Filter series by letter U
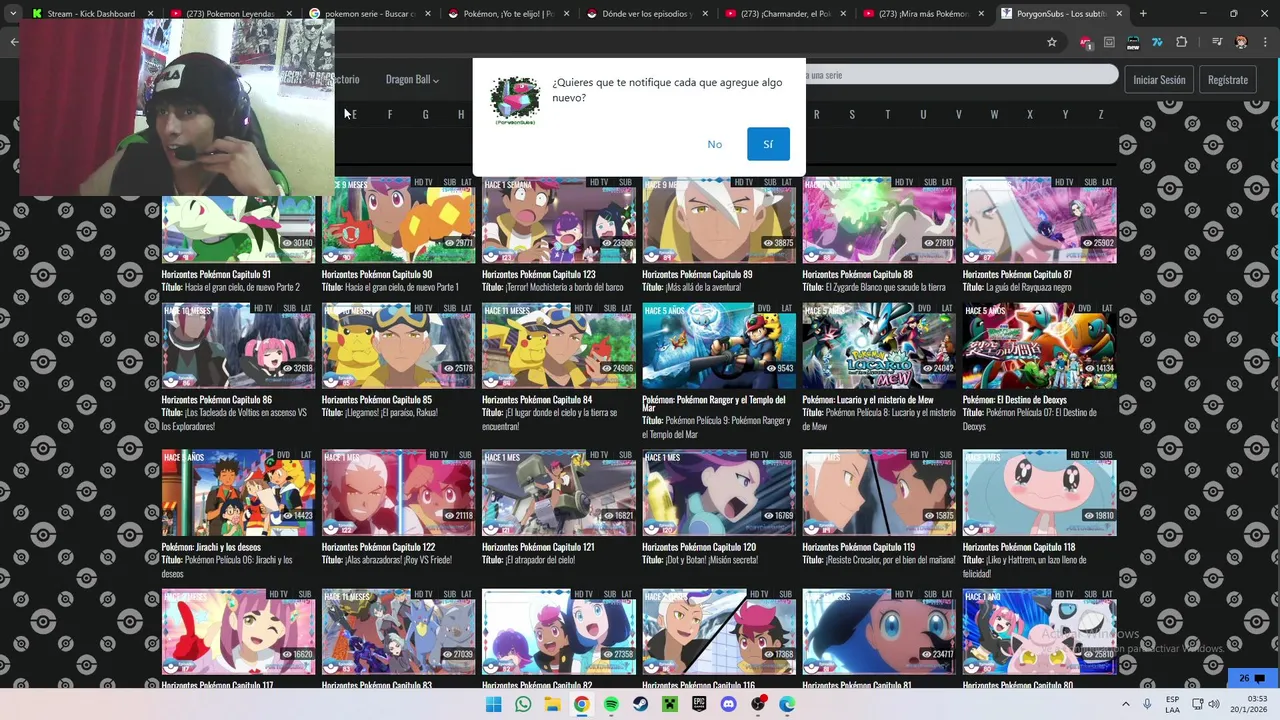Image resolution: width=1280 pixels, height=720 pixels. pos(923,115)
